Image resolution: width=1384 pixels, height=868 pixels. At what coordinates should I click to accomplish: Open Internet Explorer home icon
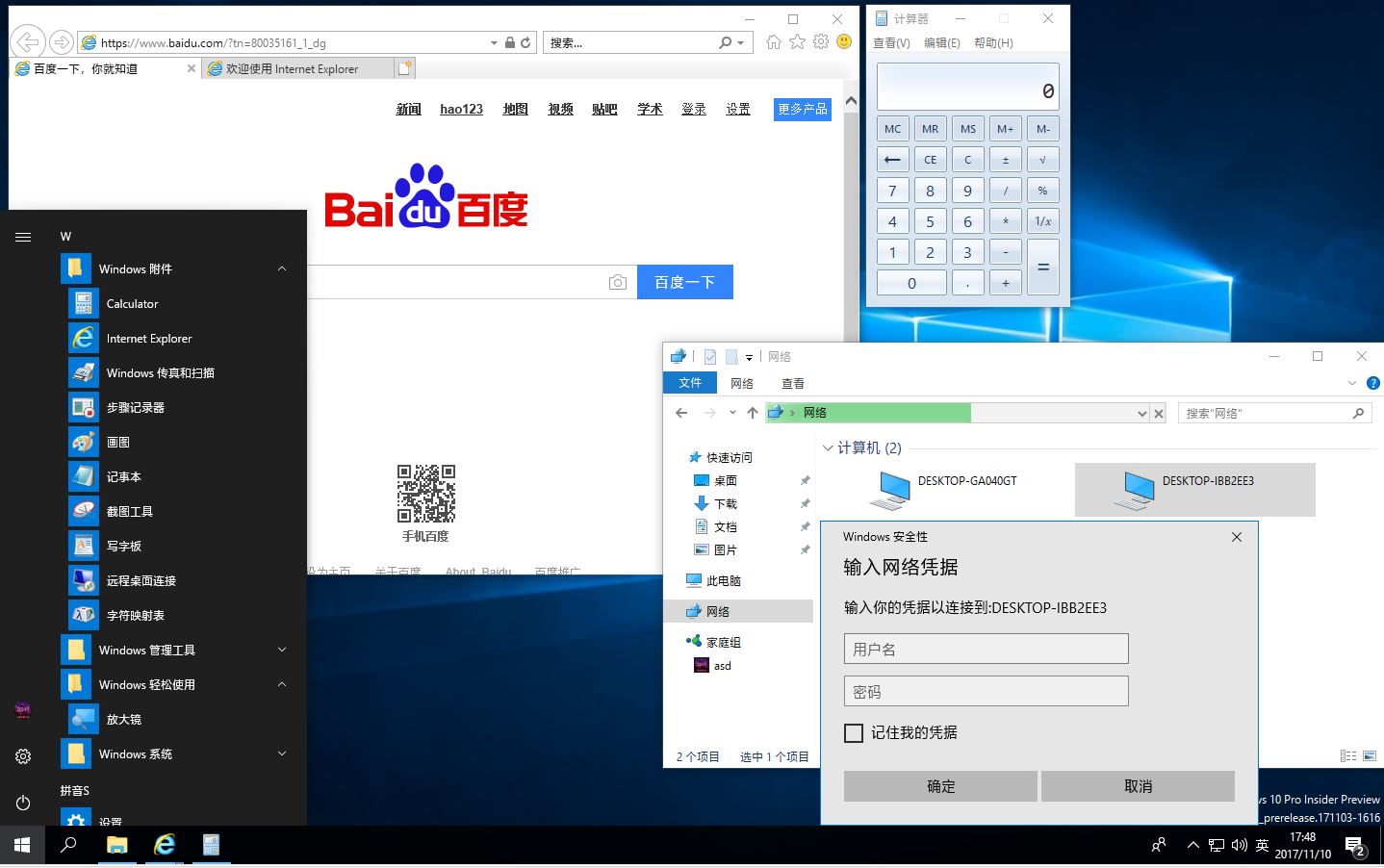point(774,41)
